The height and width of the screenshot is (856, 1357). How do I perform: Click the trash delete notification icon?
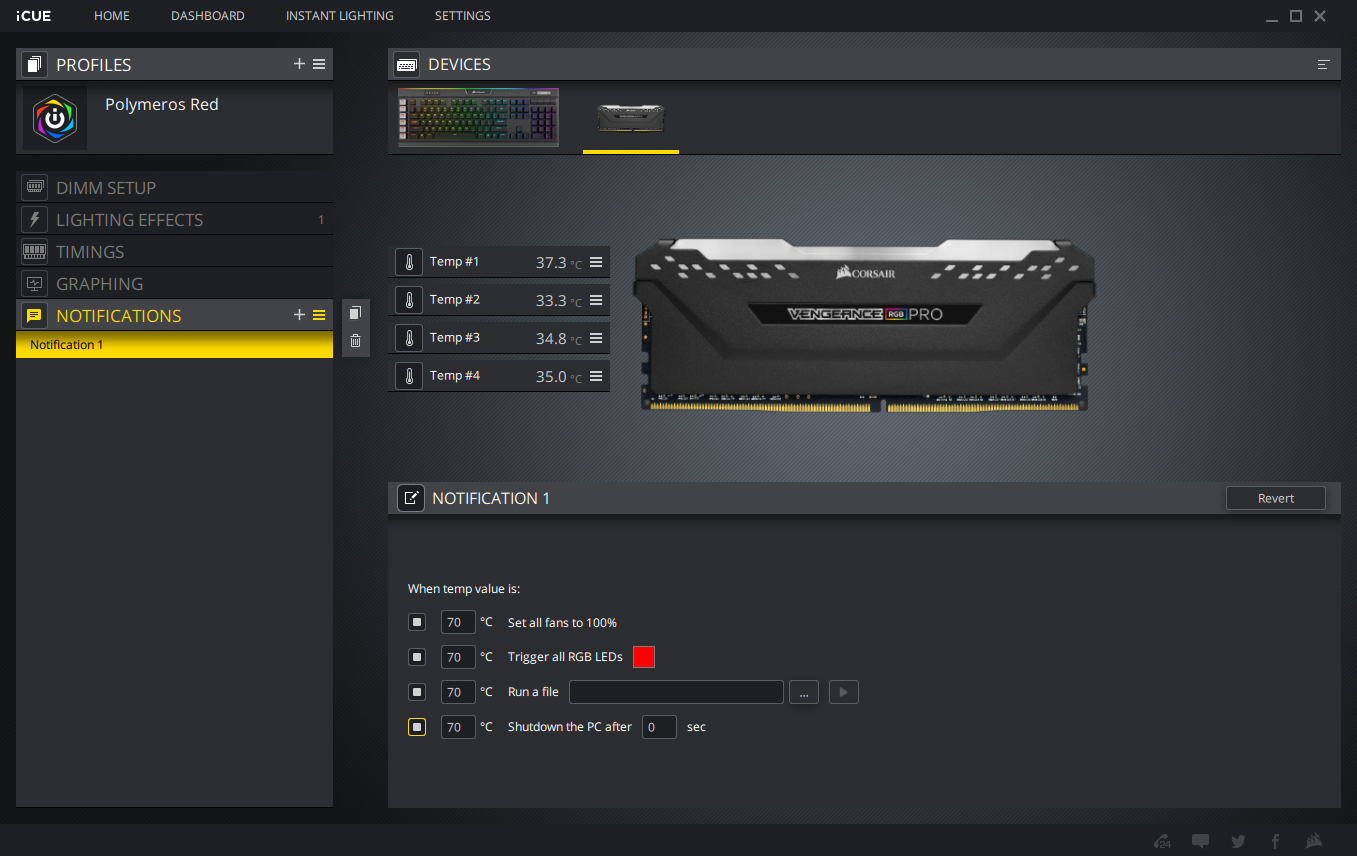click(x=355, y=341)
